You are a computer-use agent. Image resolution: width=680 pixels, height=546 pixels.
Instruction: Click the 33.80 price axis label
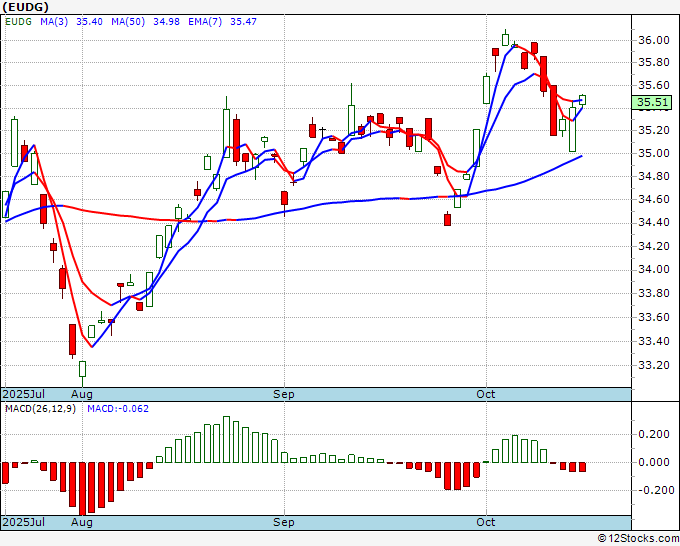point(654,294)
